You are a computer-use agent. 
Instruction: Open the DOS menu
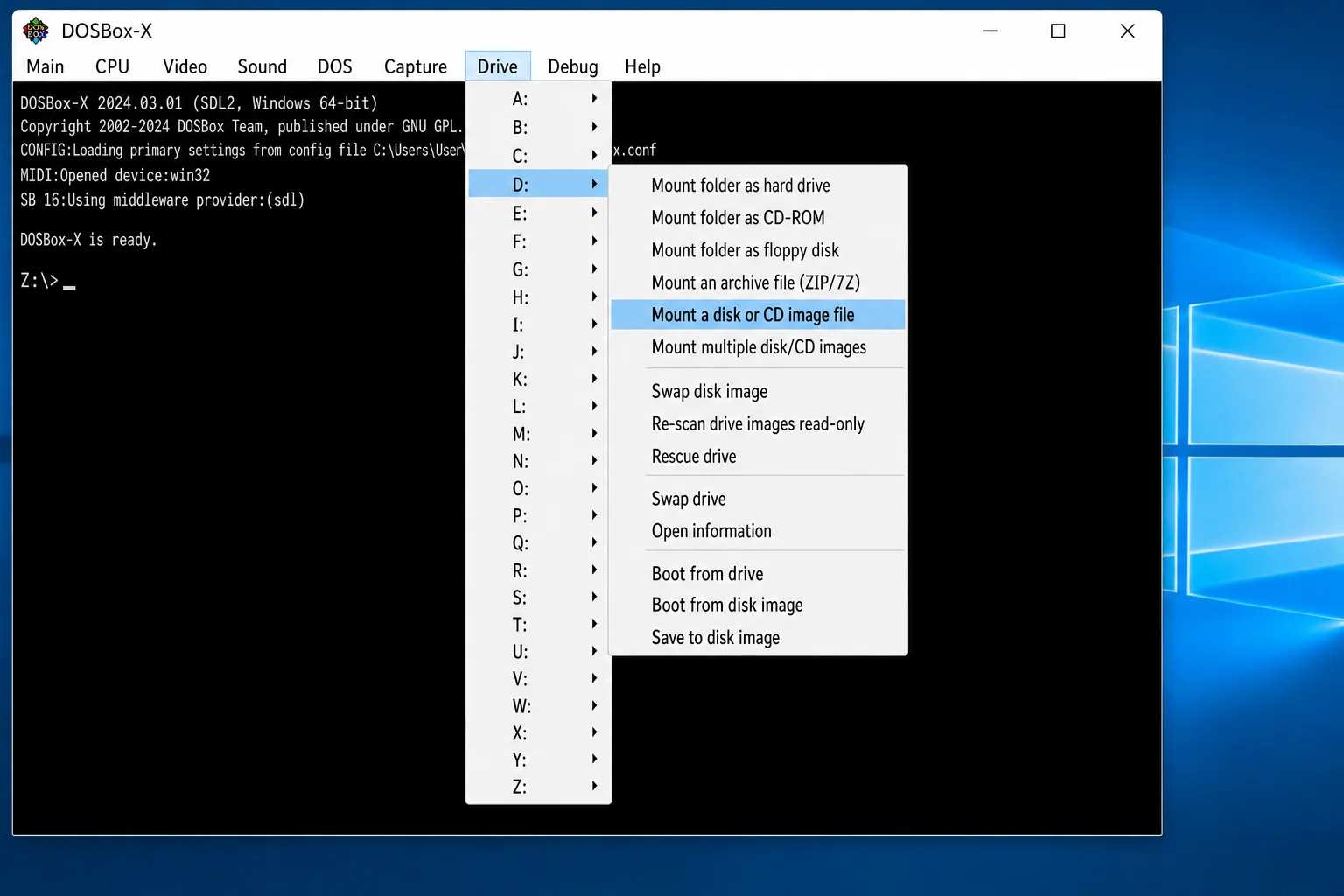click(334, 66)
